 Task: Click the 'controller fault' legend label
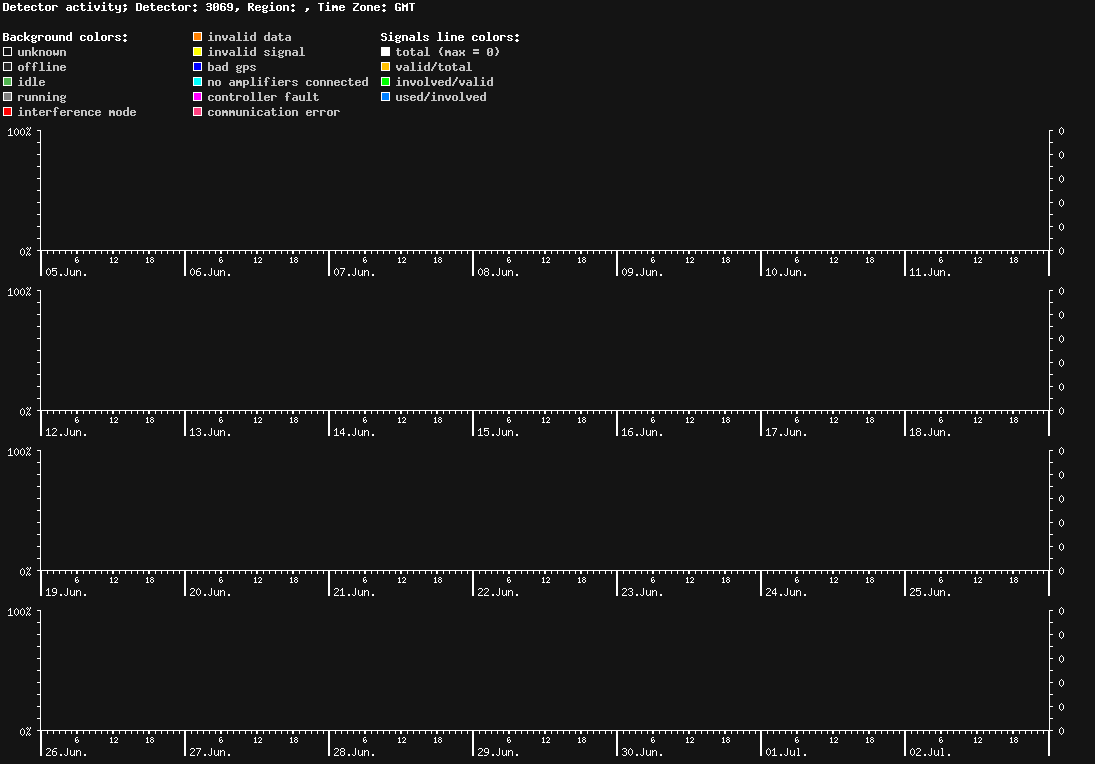tap(263, 97)
